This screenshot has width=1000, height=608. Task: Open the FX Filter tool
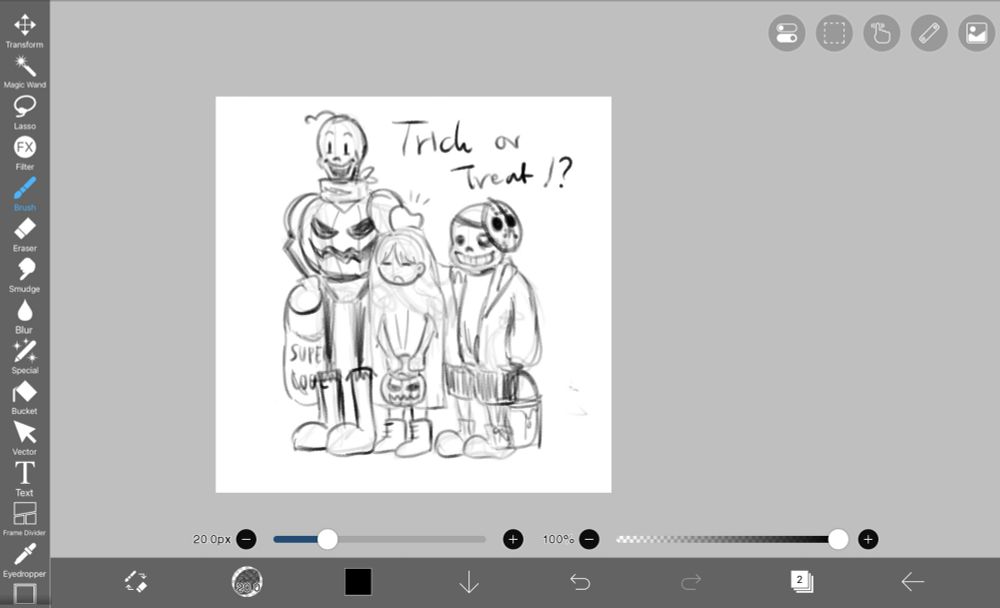pos(24,153)
